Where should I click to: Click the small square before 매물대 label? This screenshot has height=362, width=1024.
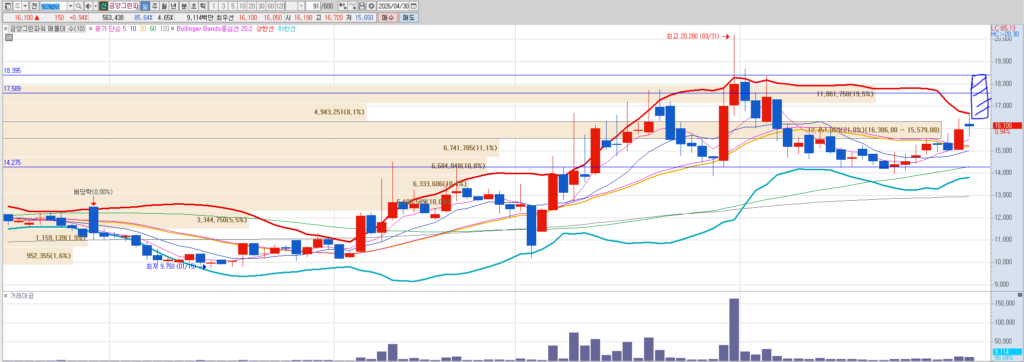coord(6,29)
